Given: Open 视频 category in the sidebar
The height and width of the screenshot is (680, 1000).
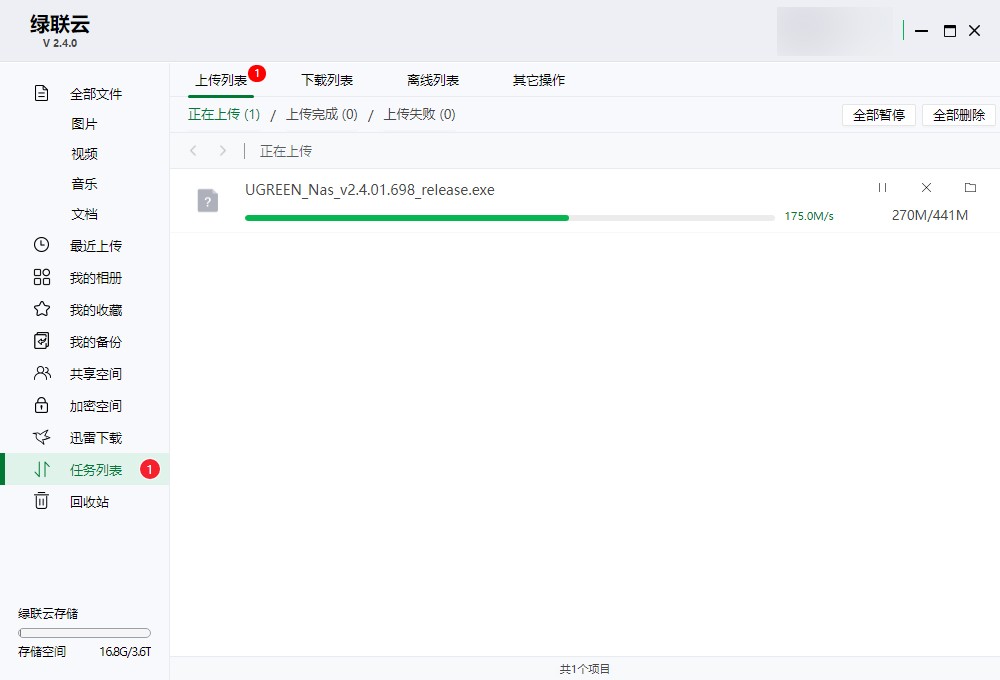Looking at the screenshot, I should click(x=85, y=154).
